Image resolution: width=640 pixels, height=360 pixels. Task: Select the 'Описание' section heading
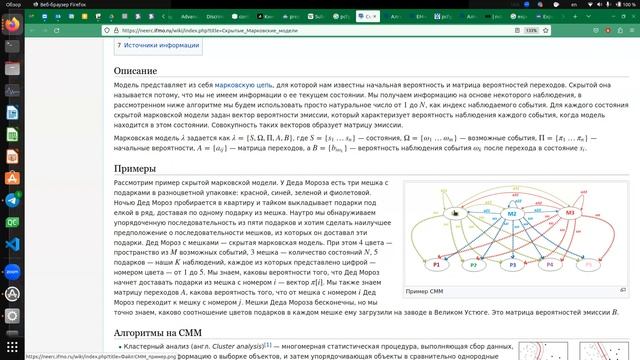(135, 71)
